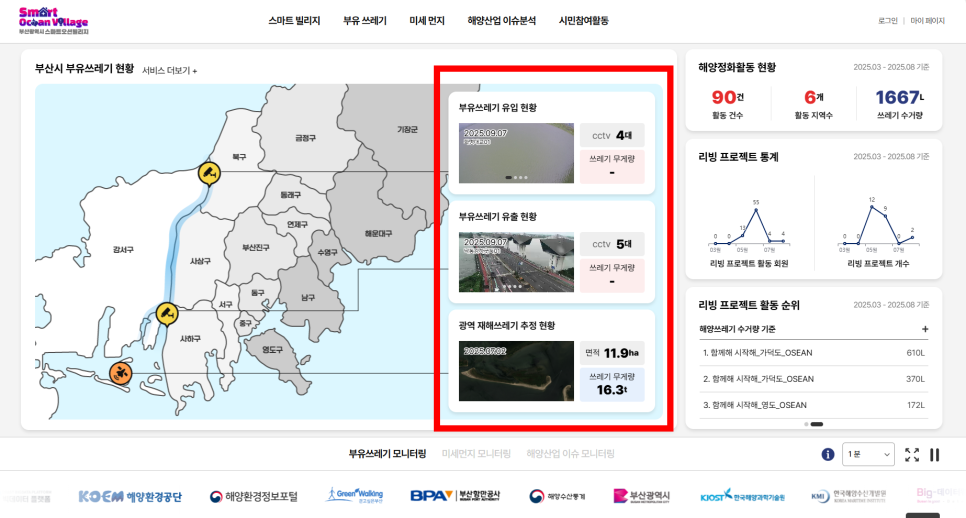Click the plus icon beside 해양쓰레기 수거량 기준

point(925,329)
